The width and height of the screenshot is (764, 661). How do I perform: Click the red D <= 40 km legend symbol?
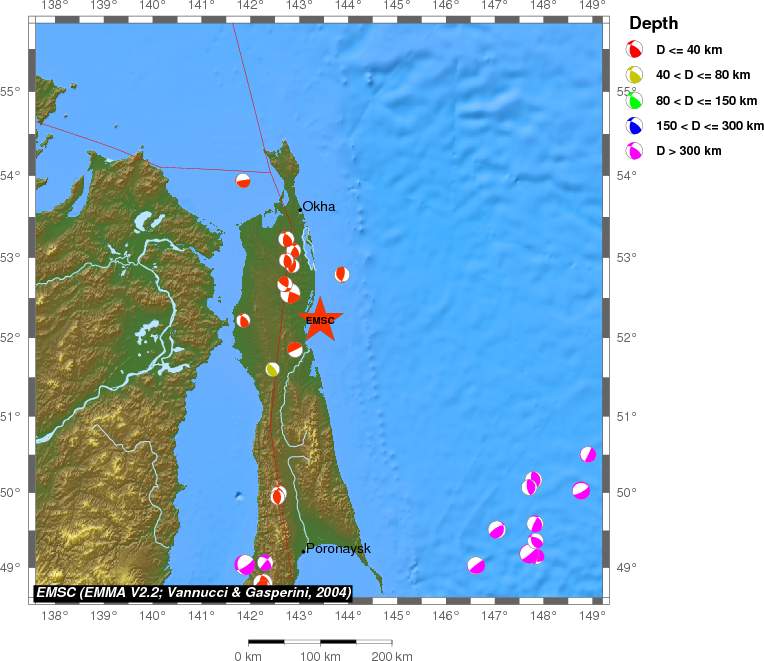coord(634,50)
